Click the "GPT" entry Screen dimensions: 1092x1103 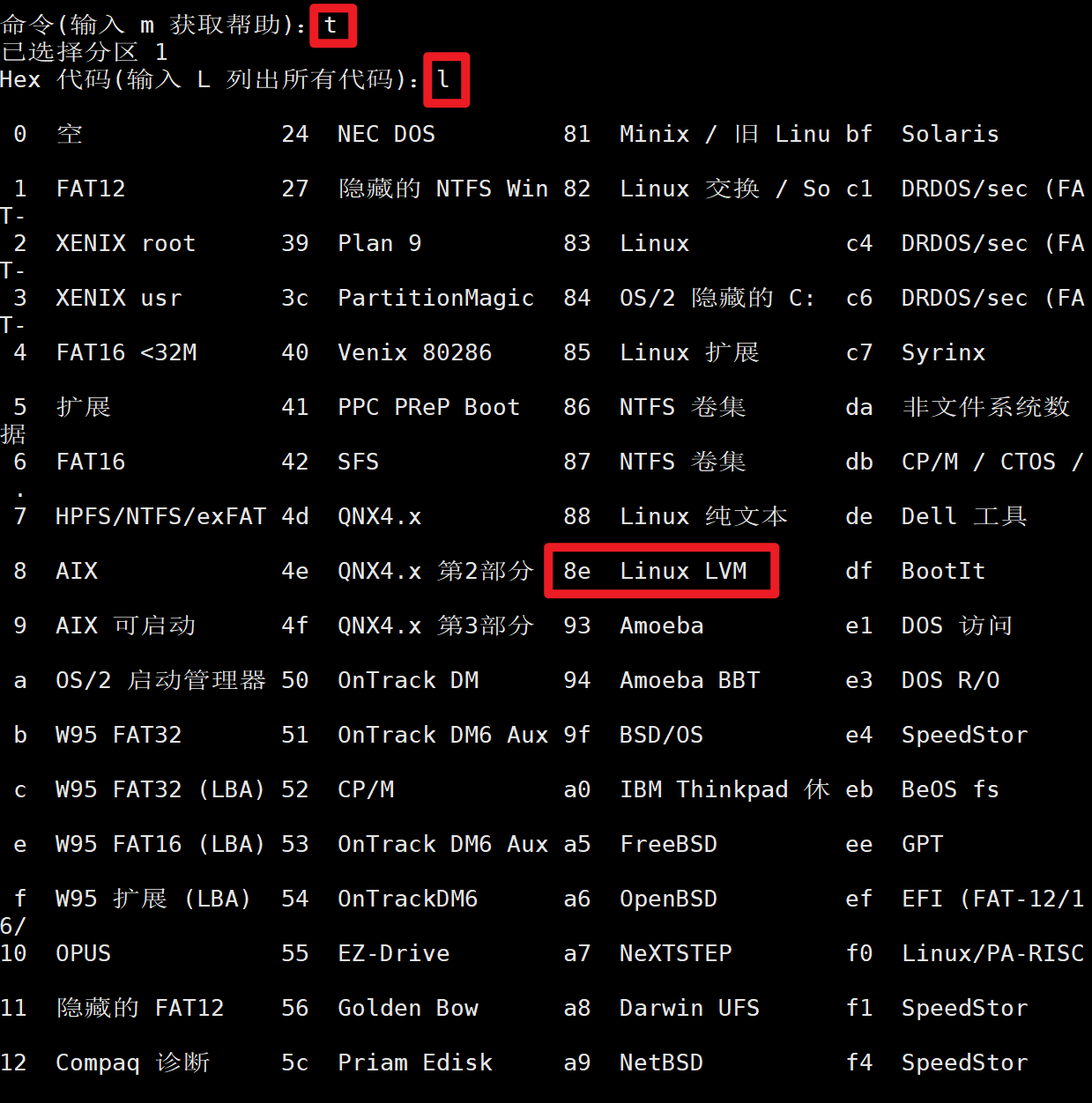point(923,844)
